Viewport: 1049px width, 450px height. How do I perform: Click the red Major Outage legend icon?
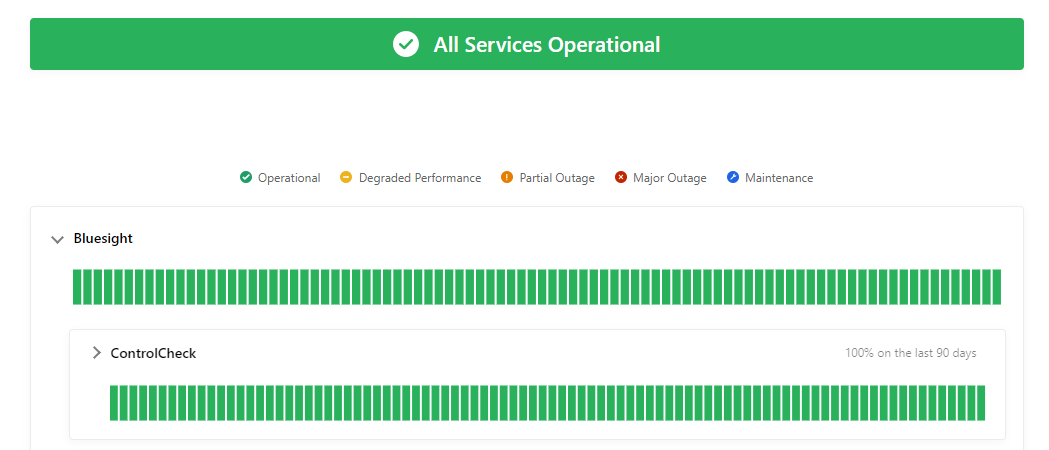621,178
